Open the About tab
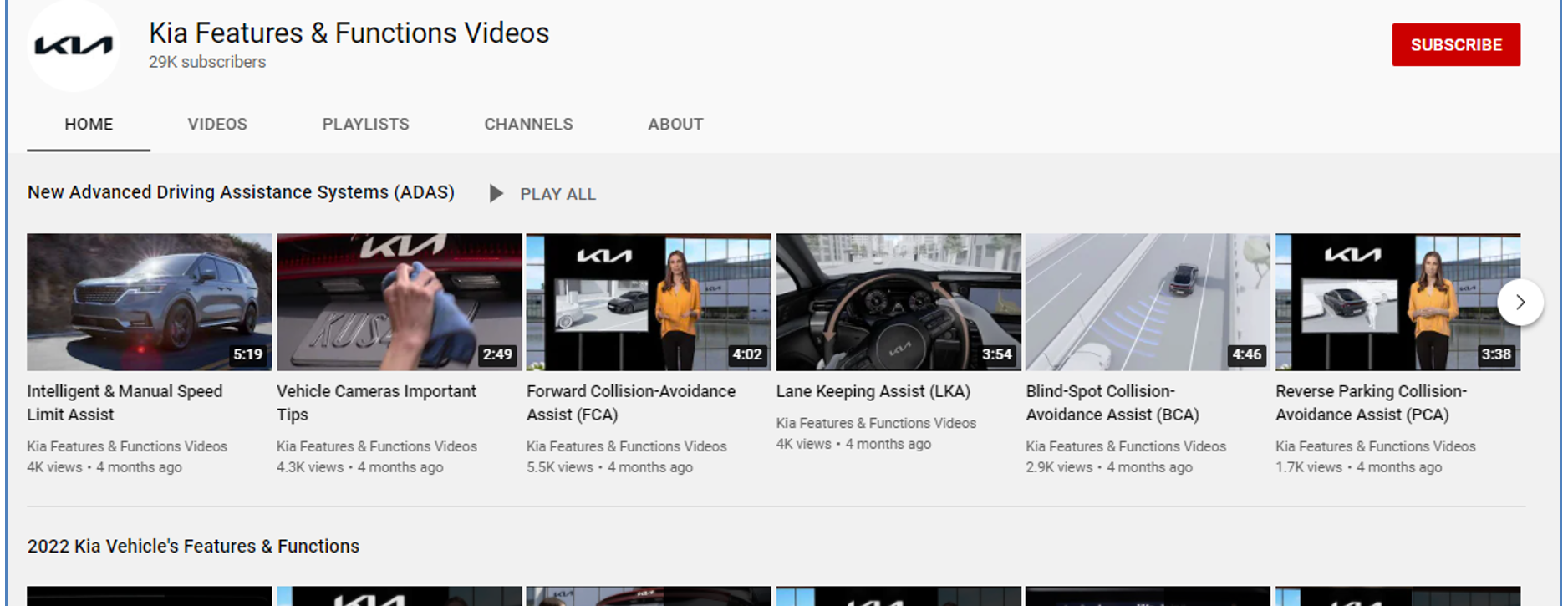 [675, 124]
